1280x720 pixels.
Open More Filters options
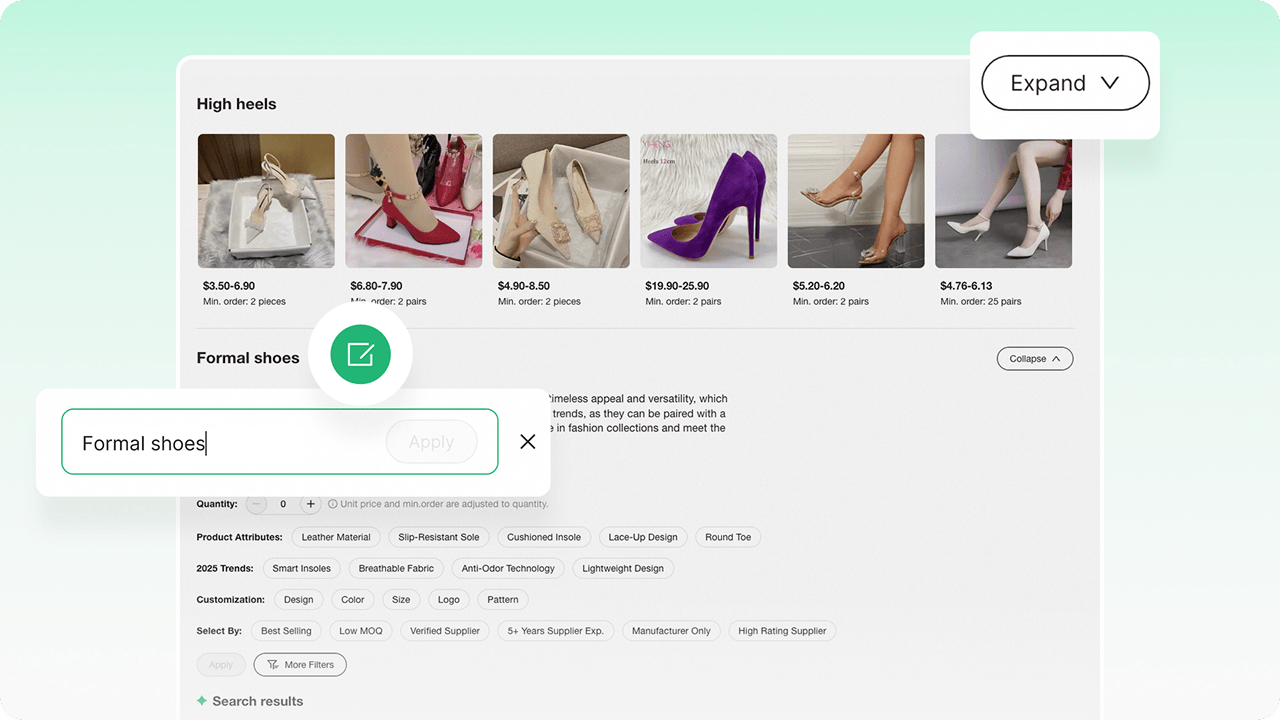tap(300, 664)
